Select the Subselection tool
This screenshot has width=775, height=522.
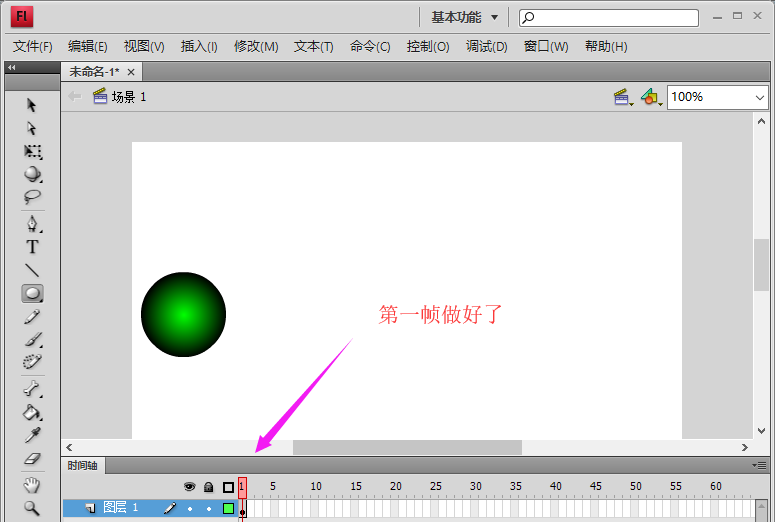click(32, 128)
